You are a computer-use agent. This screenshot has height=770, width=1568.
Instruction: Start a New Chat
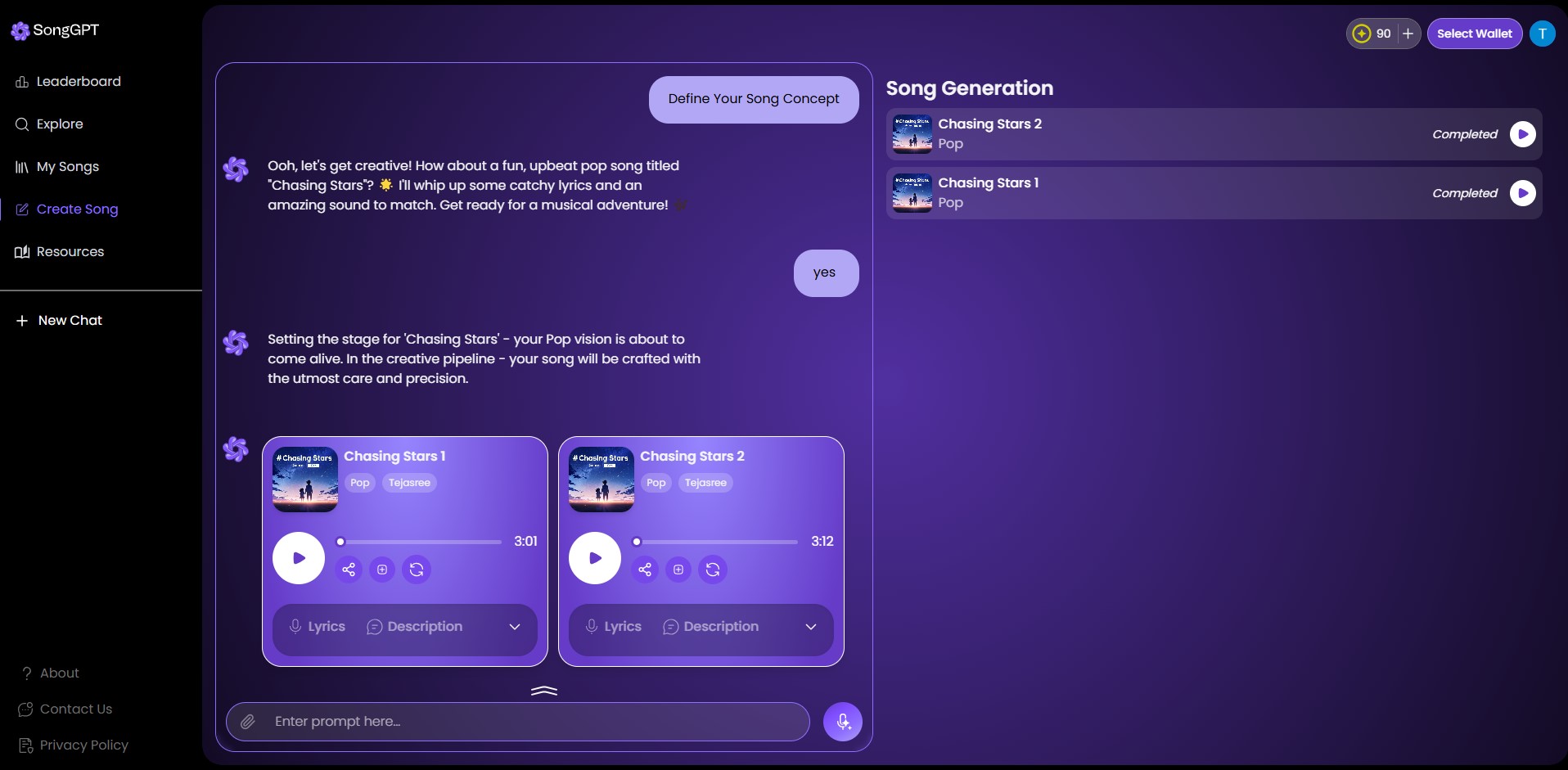click(x=59, y=320)
